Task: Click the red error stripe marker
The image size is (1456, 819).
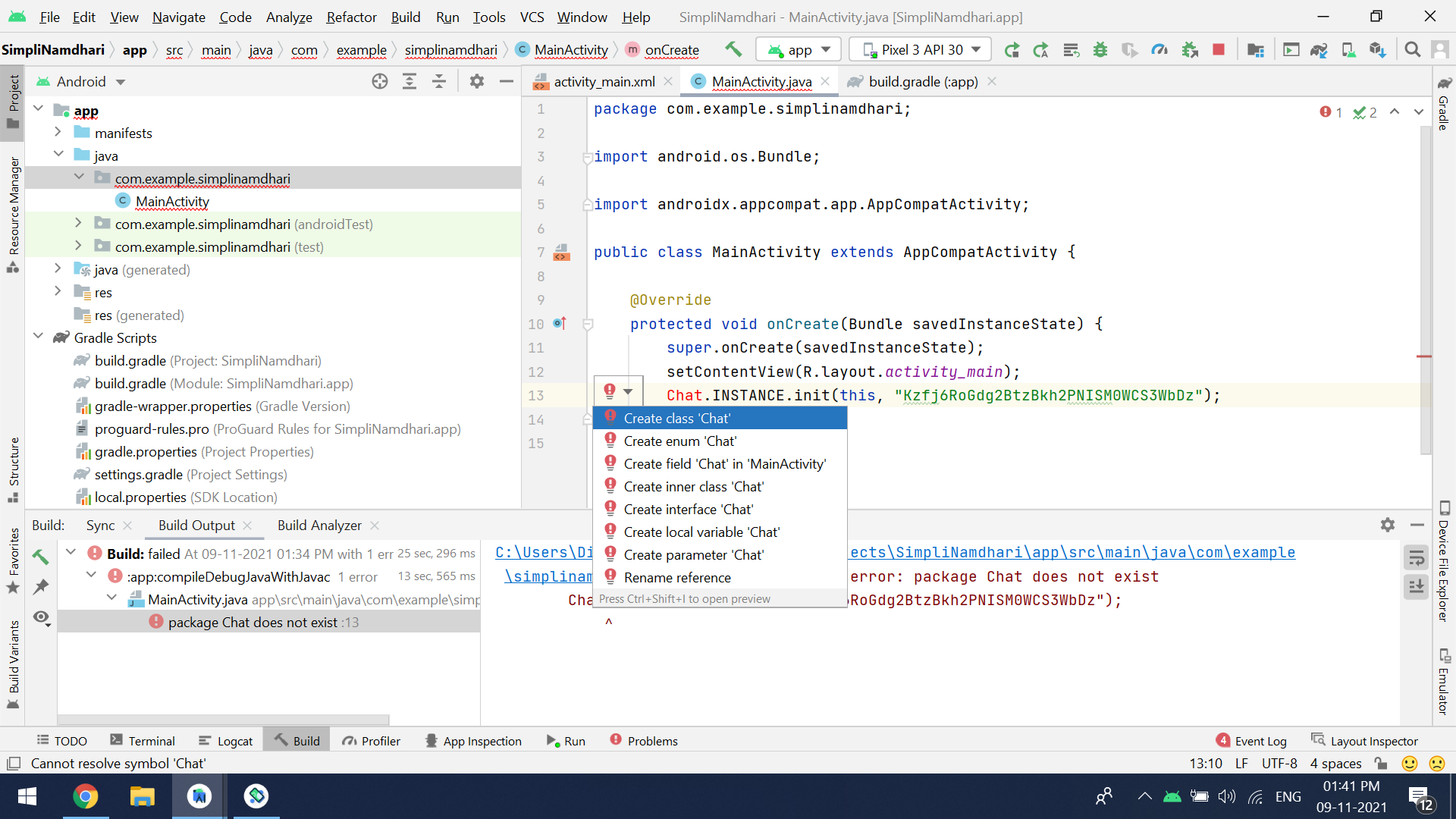Action: [x=1423, y=356]
